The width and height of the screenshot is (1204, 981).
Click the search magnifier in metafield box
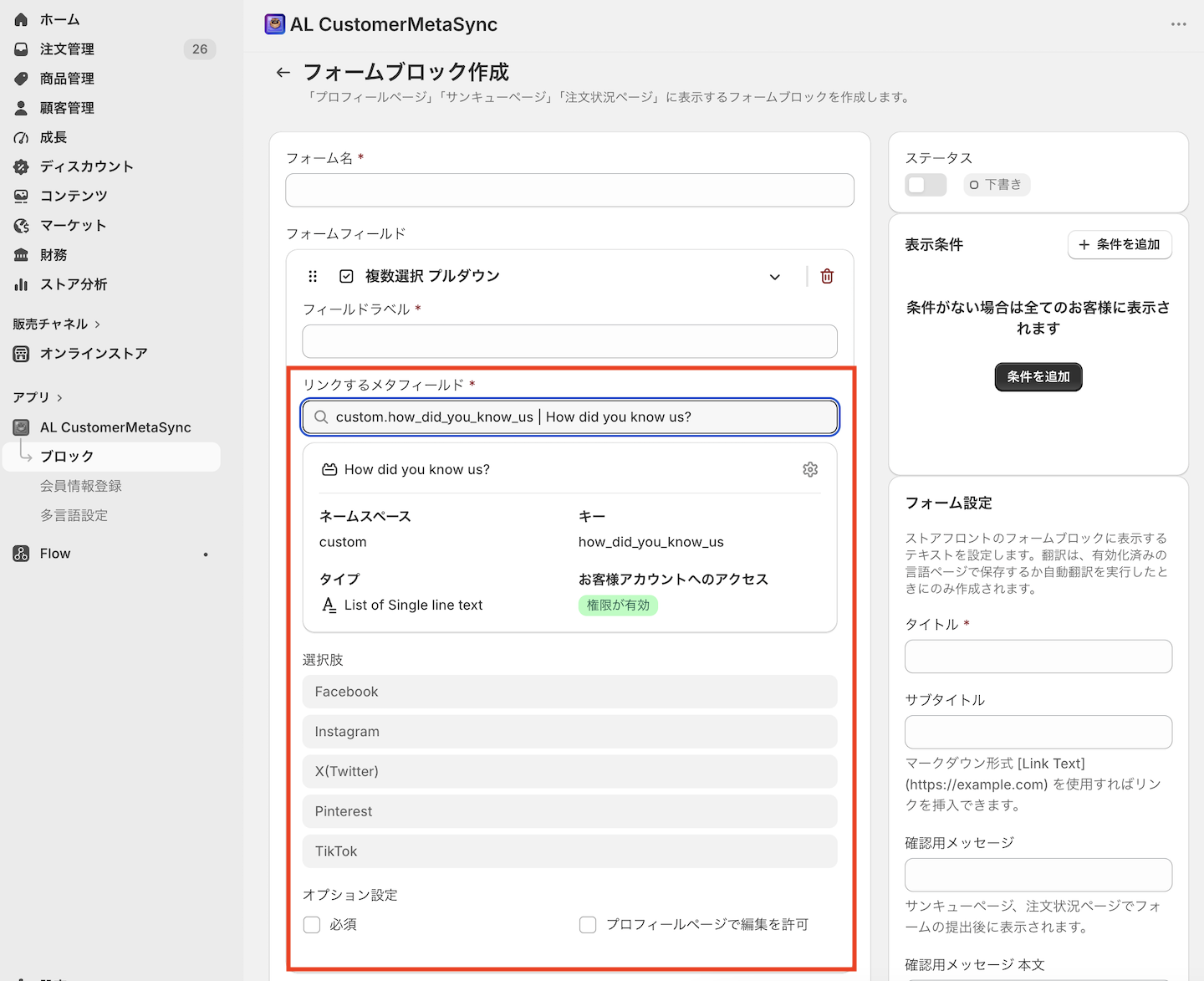321,417
